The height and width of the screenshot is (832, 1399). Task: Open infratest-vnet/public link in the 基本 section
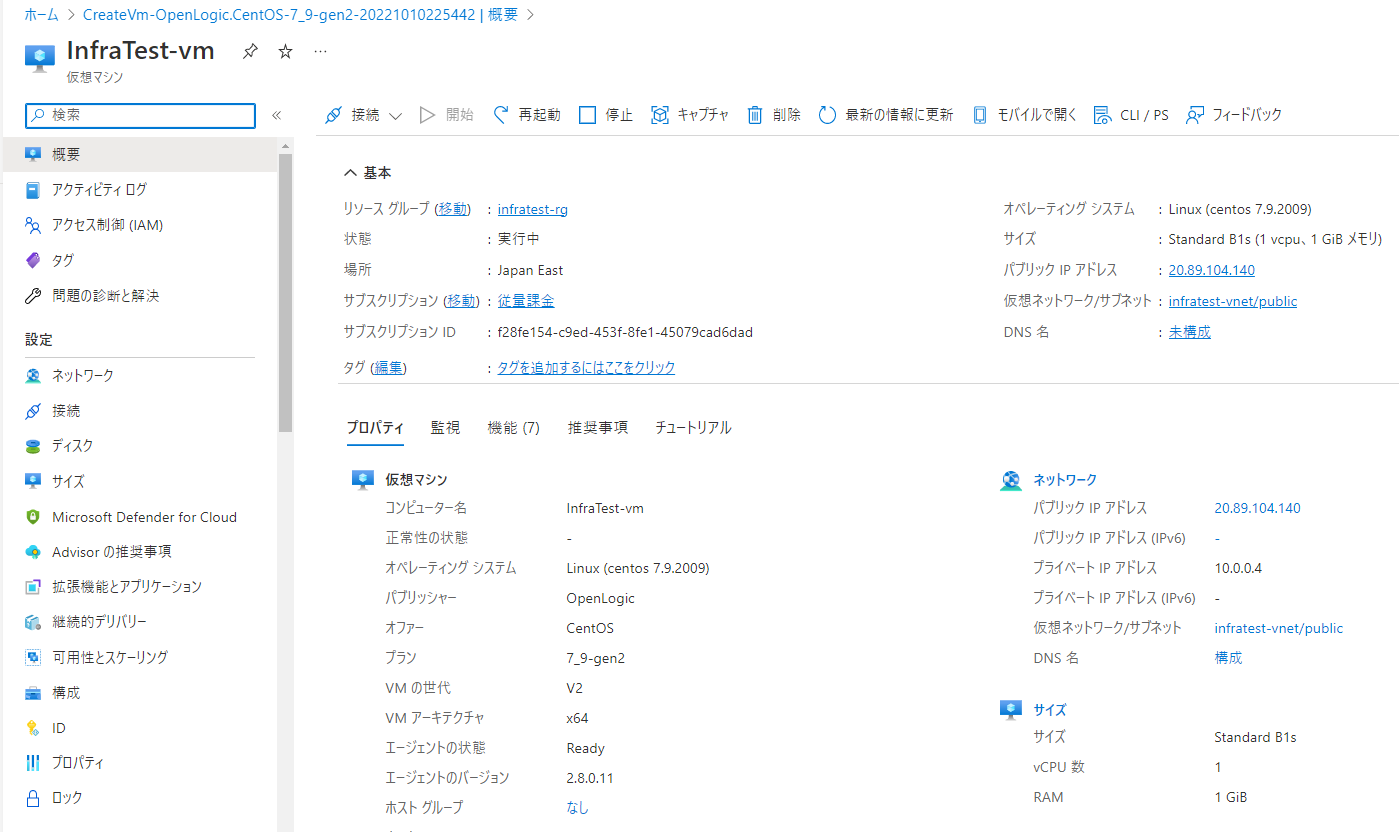pos(1233,301)
